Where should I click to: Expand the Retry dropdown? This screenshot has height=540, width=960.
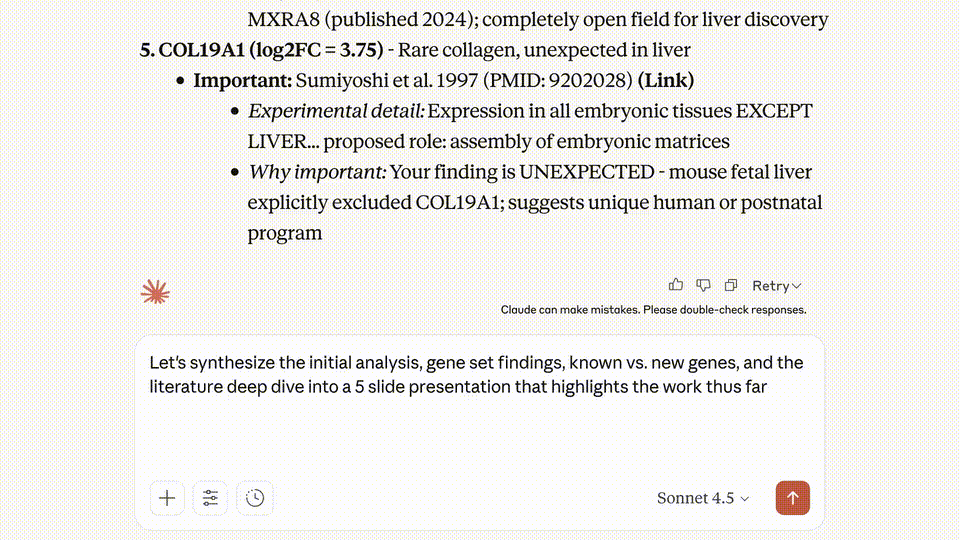[x=777, y=286]
